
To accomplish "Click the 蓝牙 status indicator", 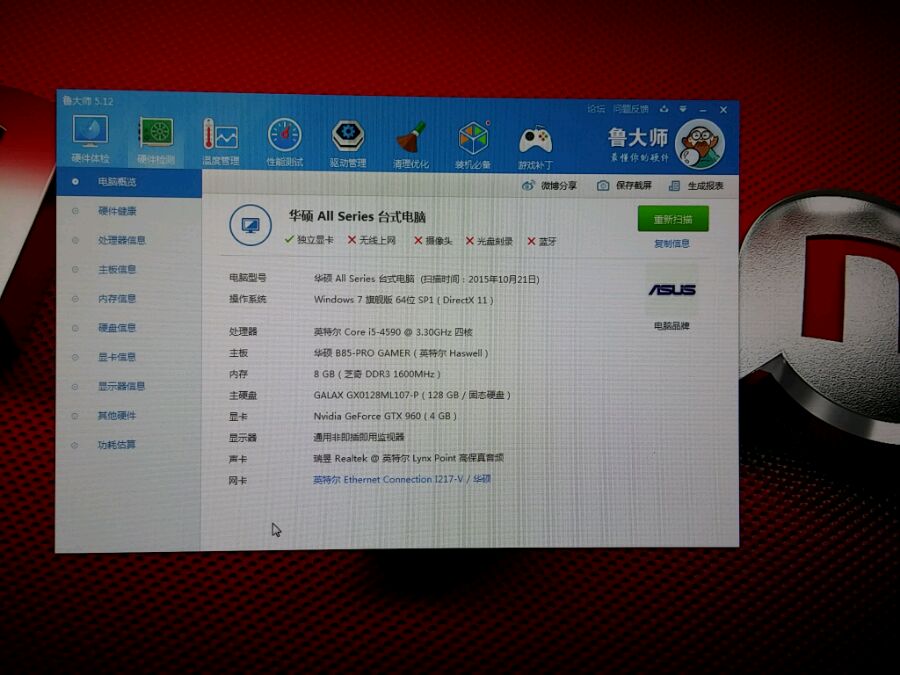I will pos(542,242).
